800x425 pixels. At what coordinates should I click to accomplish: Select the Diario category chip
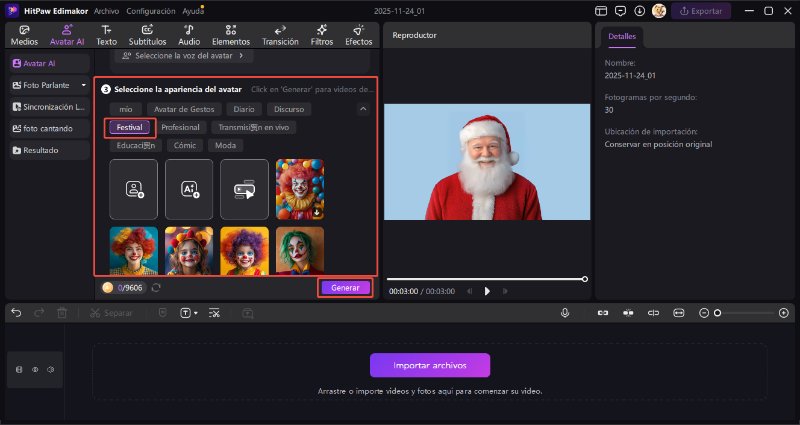[x=244, y=109]
